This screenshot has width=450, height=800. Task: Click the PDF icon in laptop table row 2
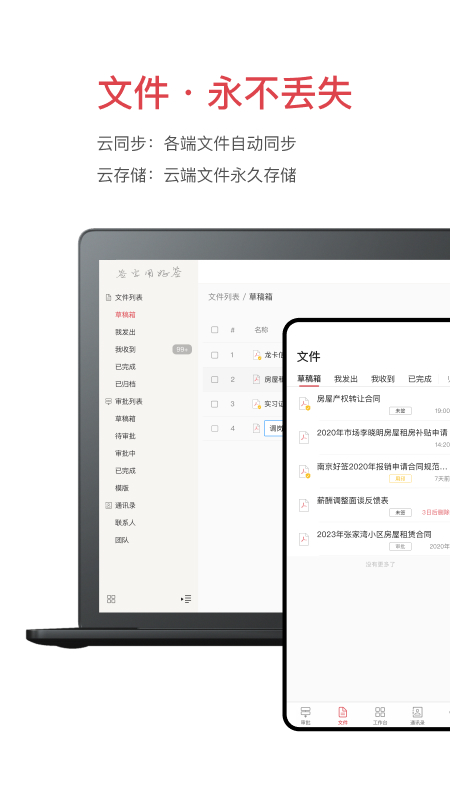tap(257, 380)
